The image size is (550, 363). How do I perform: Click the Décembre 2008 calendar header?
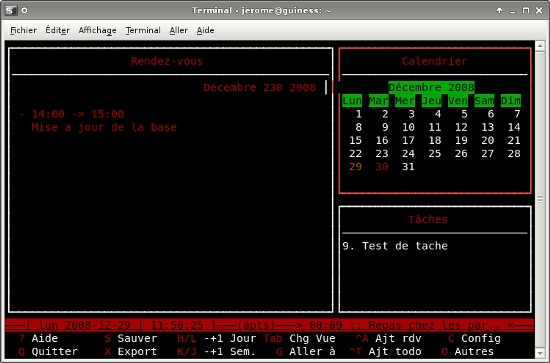point(431,87)
